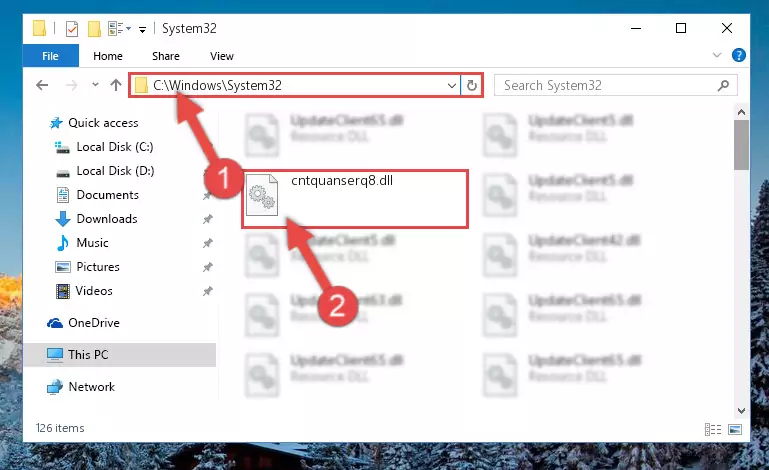Switch to the Share ribbon tab

click(166, 56)
